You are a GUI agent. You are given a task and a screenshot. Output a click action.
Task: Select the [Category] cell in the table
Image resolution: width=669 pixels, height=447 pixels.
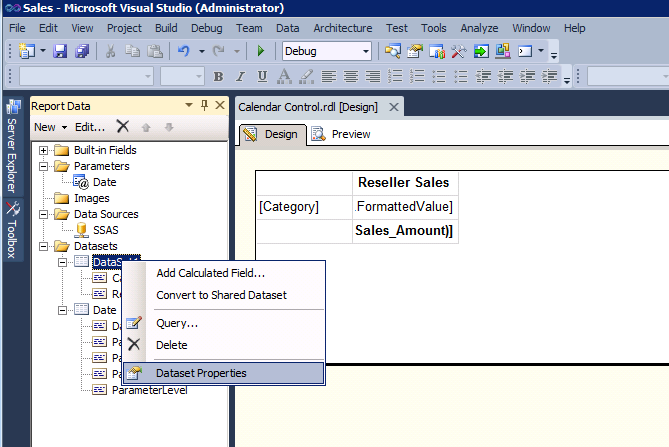(289, 207)
